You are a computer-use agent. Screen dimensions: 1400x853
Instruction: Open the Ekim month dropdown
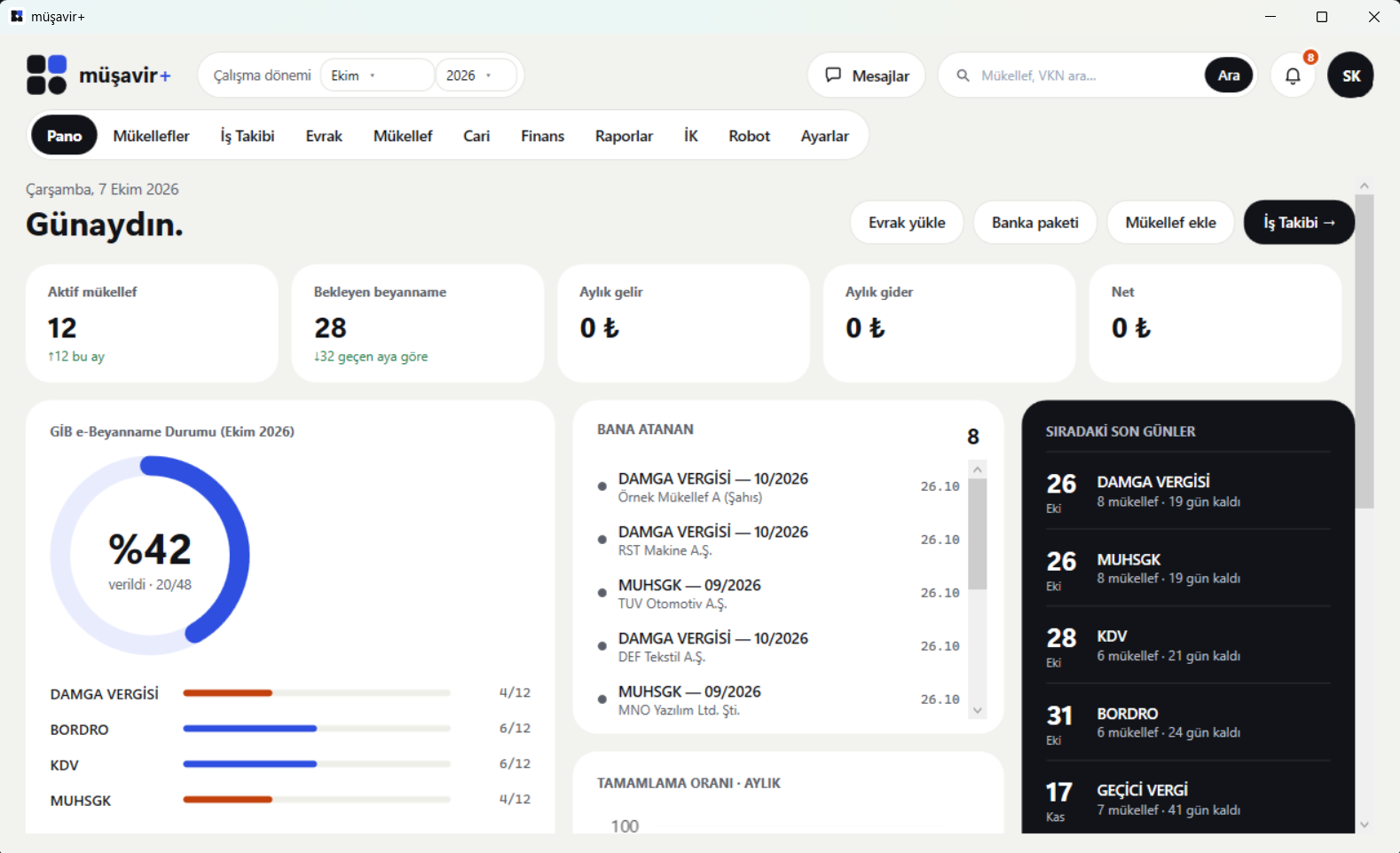click(377, 75)
